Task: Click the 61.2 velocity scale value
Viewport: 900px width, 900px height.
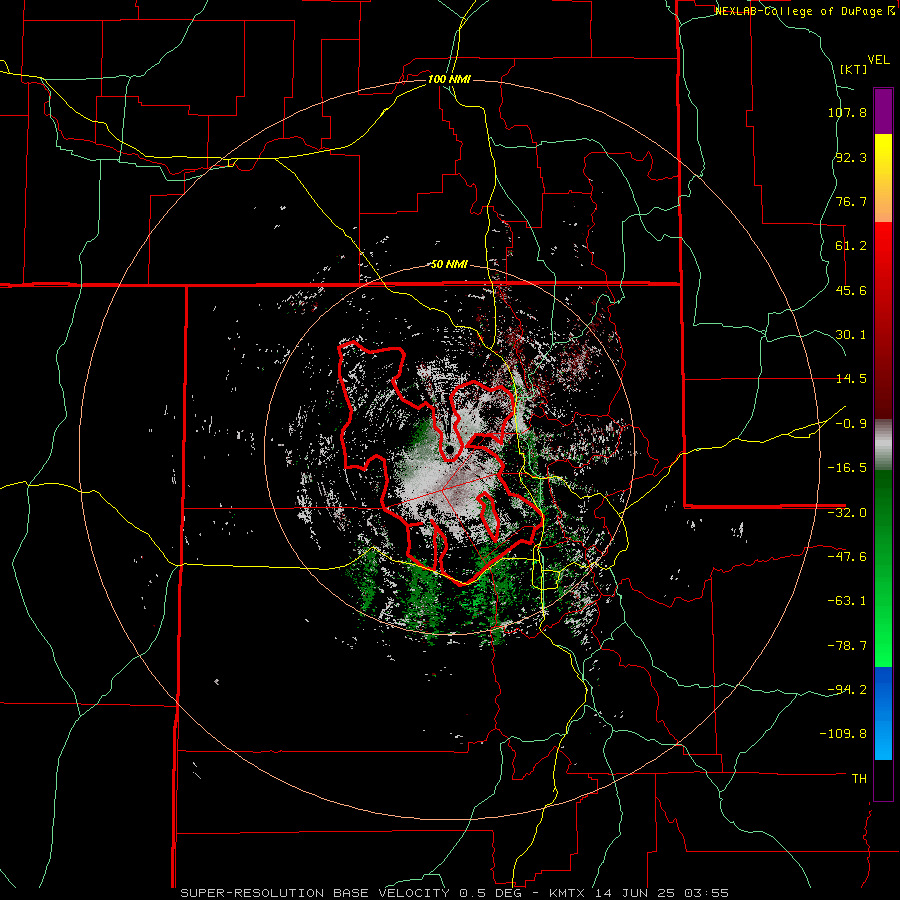Action: [x=851, y=246]
